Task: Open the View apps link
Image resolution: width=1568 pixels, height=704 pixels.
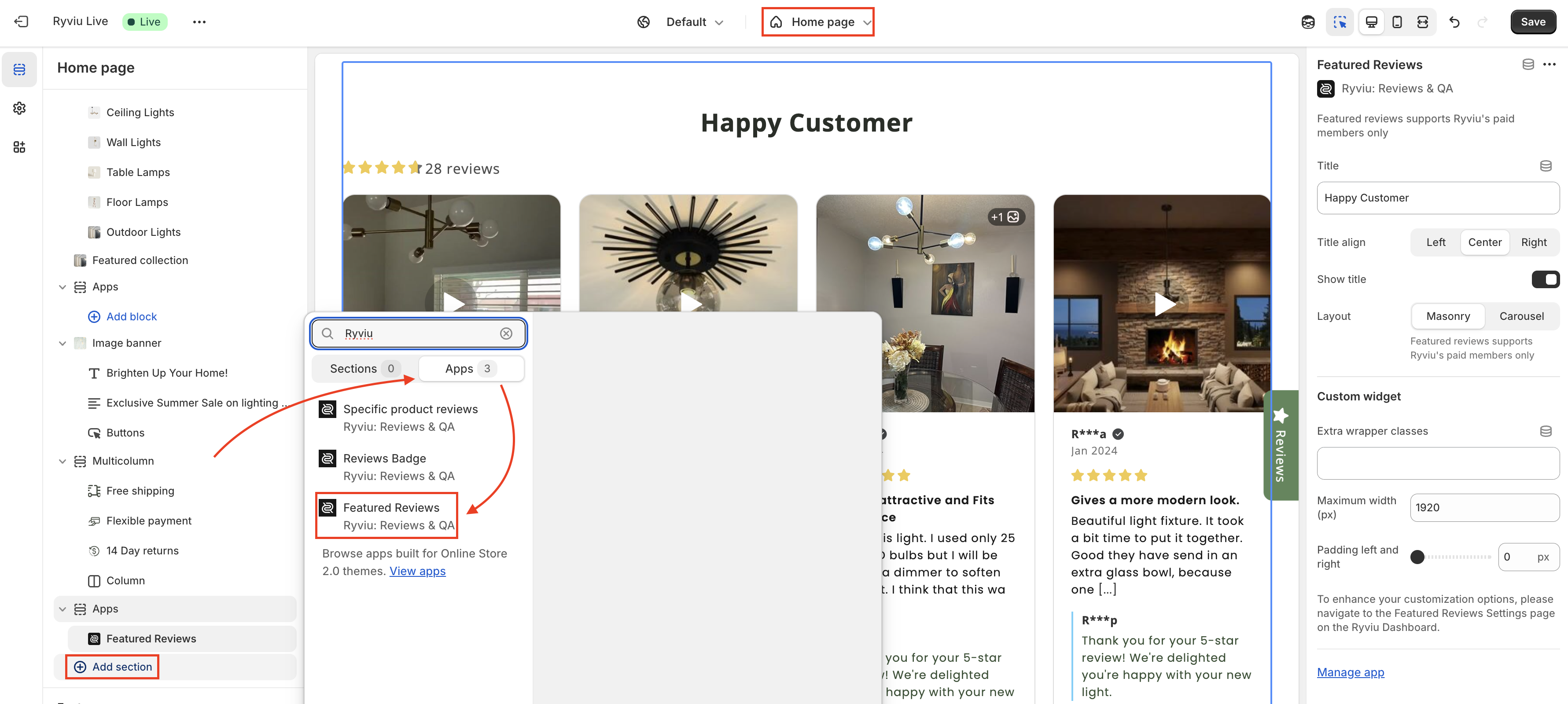Action: 418,571
